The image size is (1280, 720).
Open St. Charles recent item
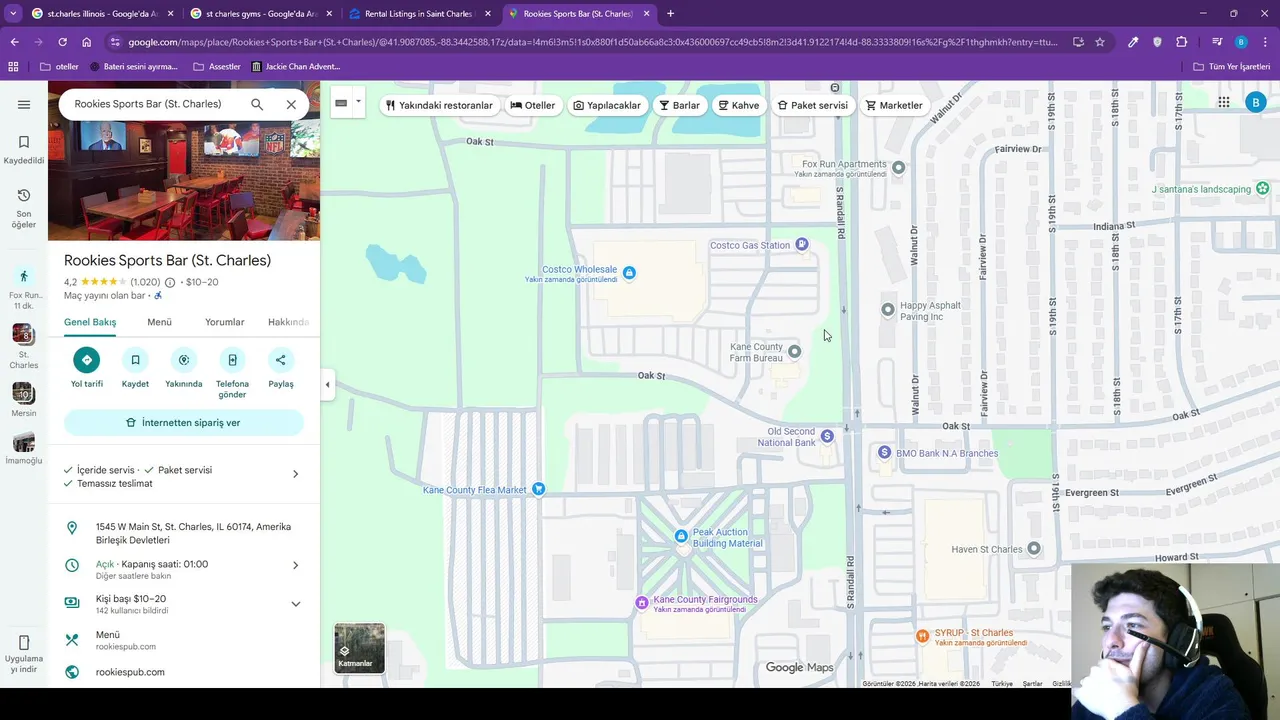coord(24,346)
